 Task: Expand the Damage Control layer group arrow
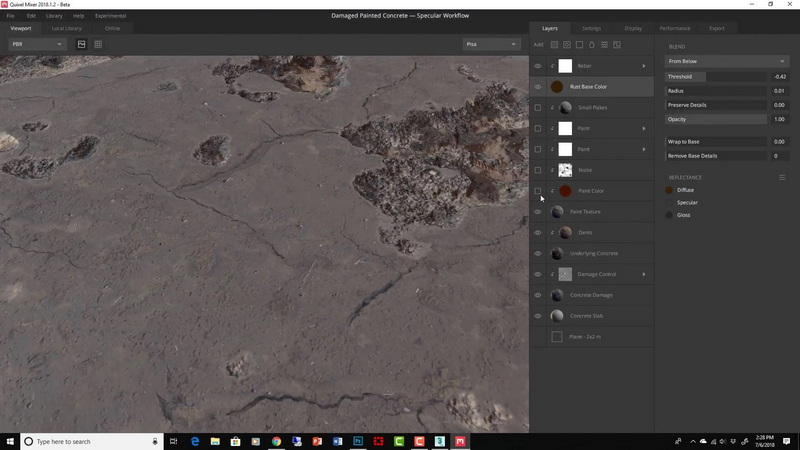(x=644, y=274)
